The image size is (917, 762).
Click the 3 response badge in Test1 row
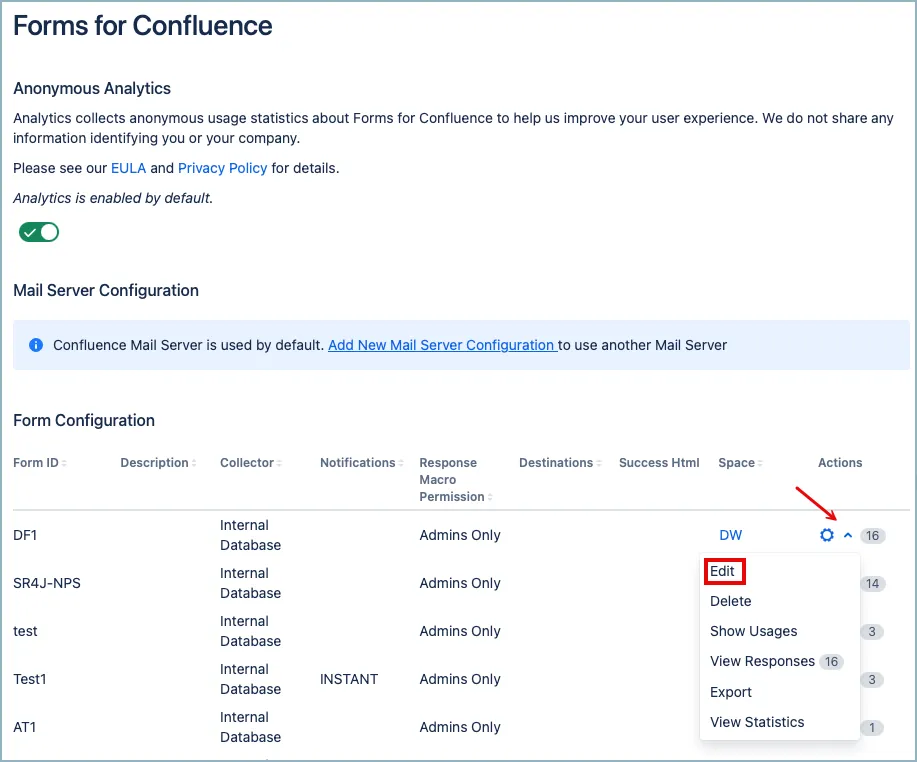coord(872,680)
